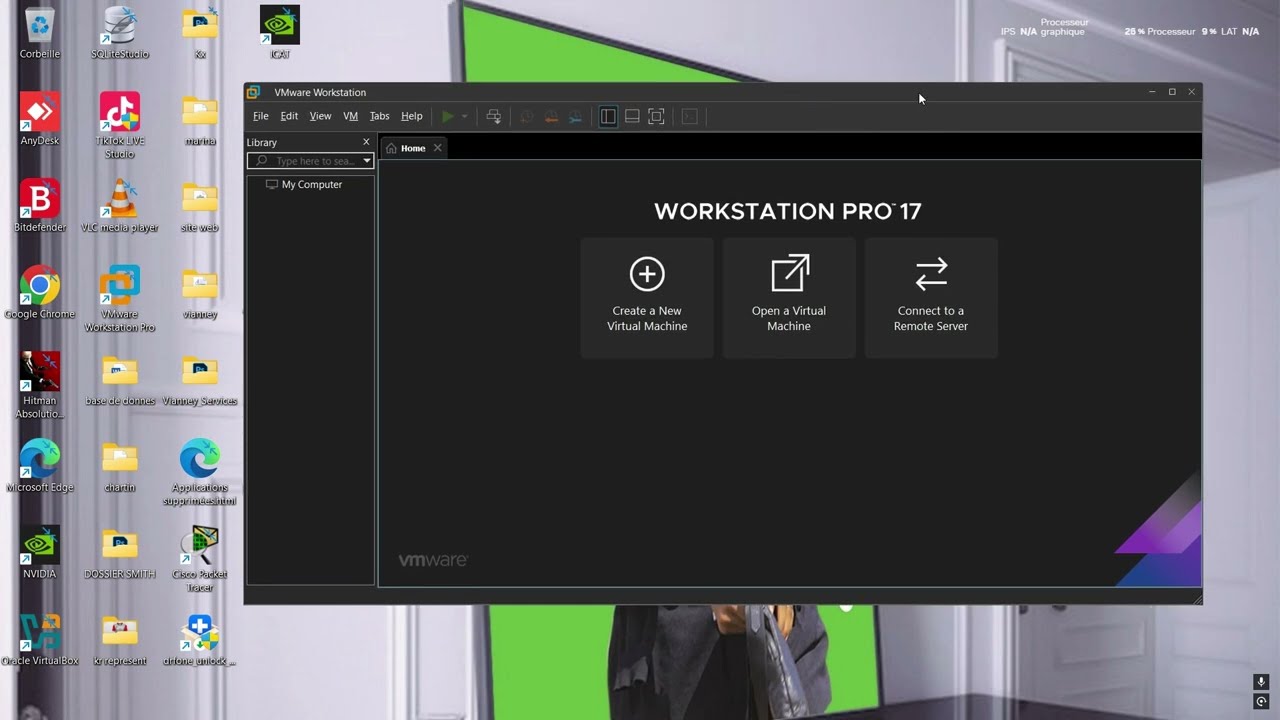
Task: Click Send Ctrl+Alt+Del toolbar icon
Action: [x=493, y=116]
